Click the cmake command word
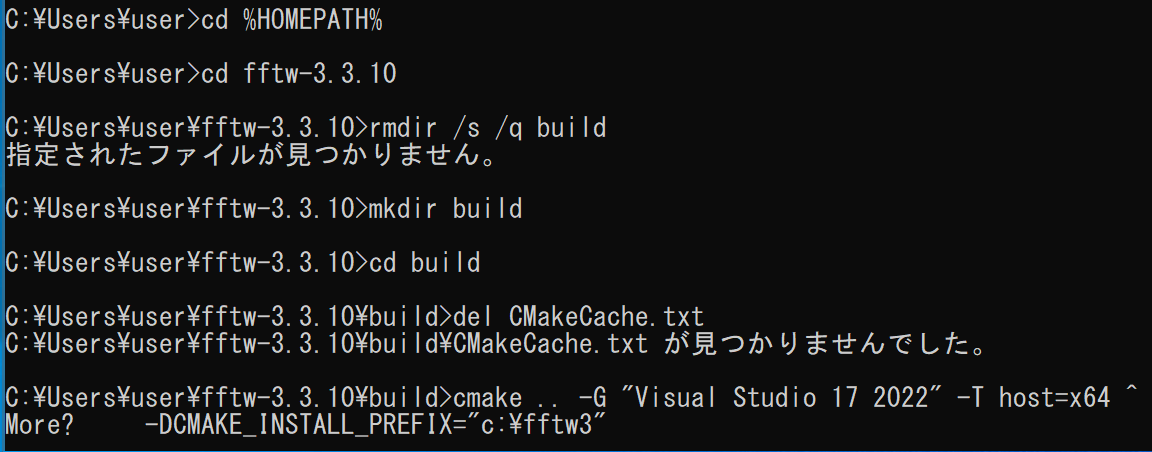Screen dimensions: 1152x452 tap(486, 398)
